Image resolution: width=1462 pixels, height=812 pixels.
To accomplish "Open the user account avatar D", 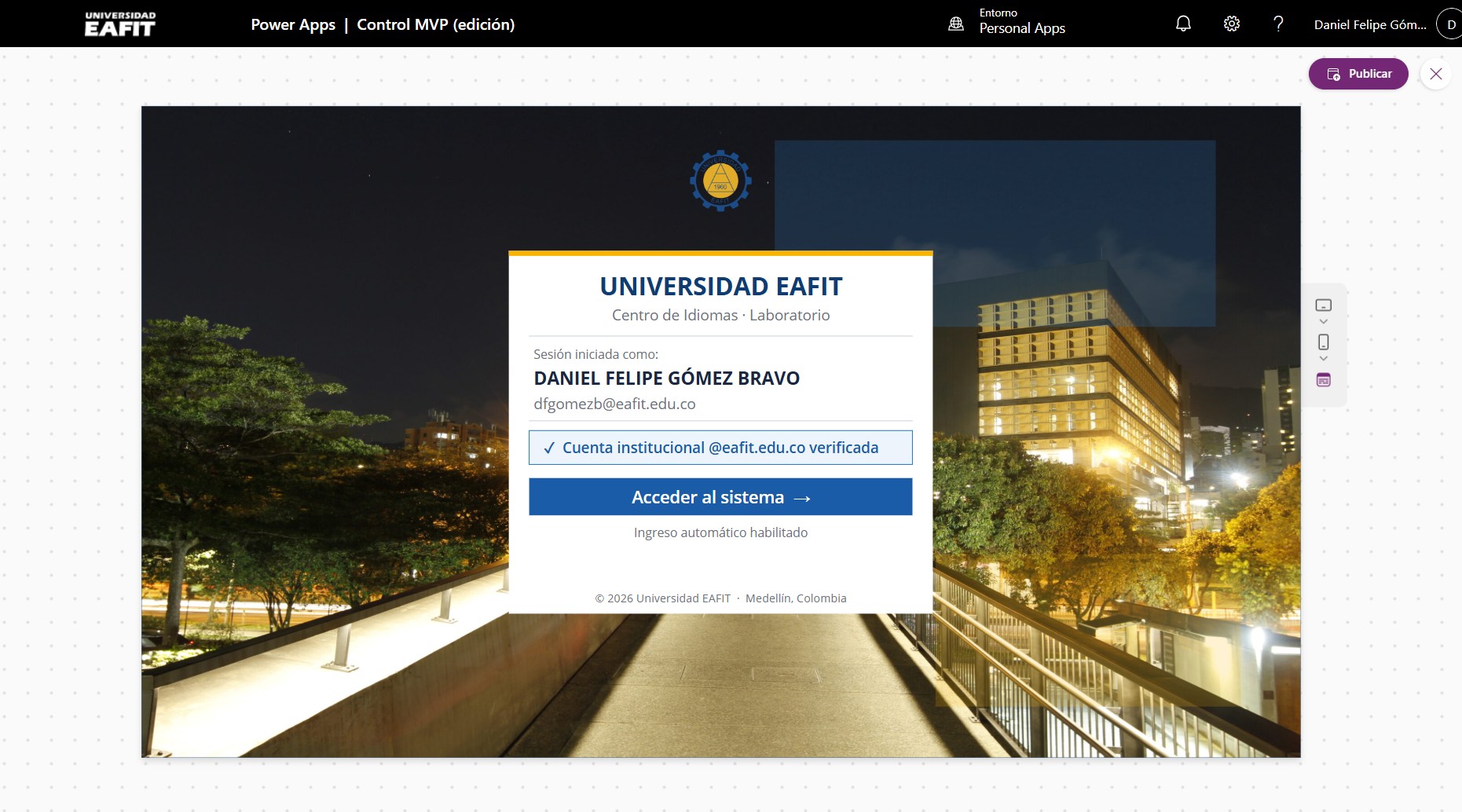I will pyautogui.click(x=1450, y=24).
